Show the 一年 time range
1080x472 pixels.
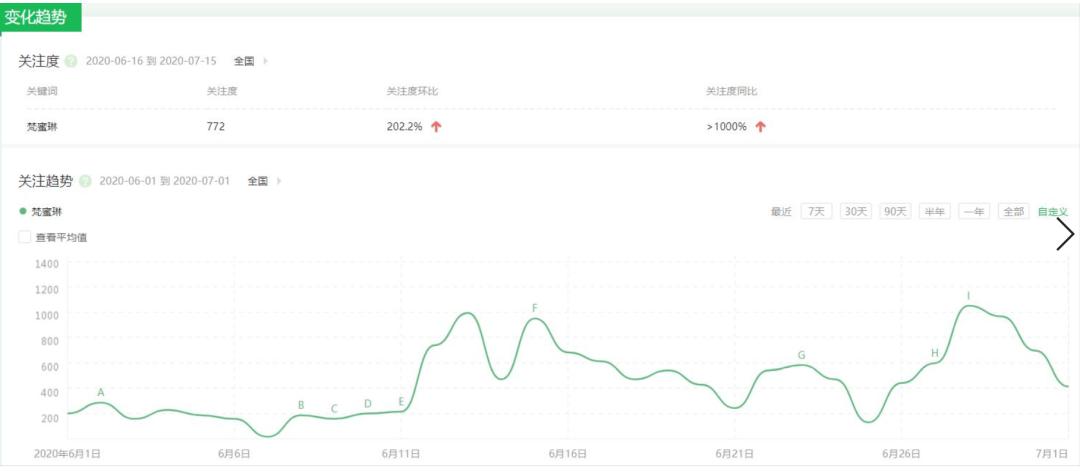(x=974, y=211)
